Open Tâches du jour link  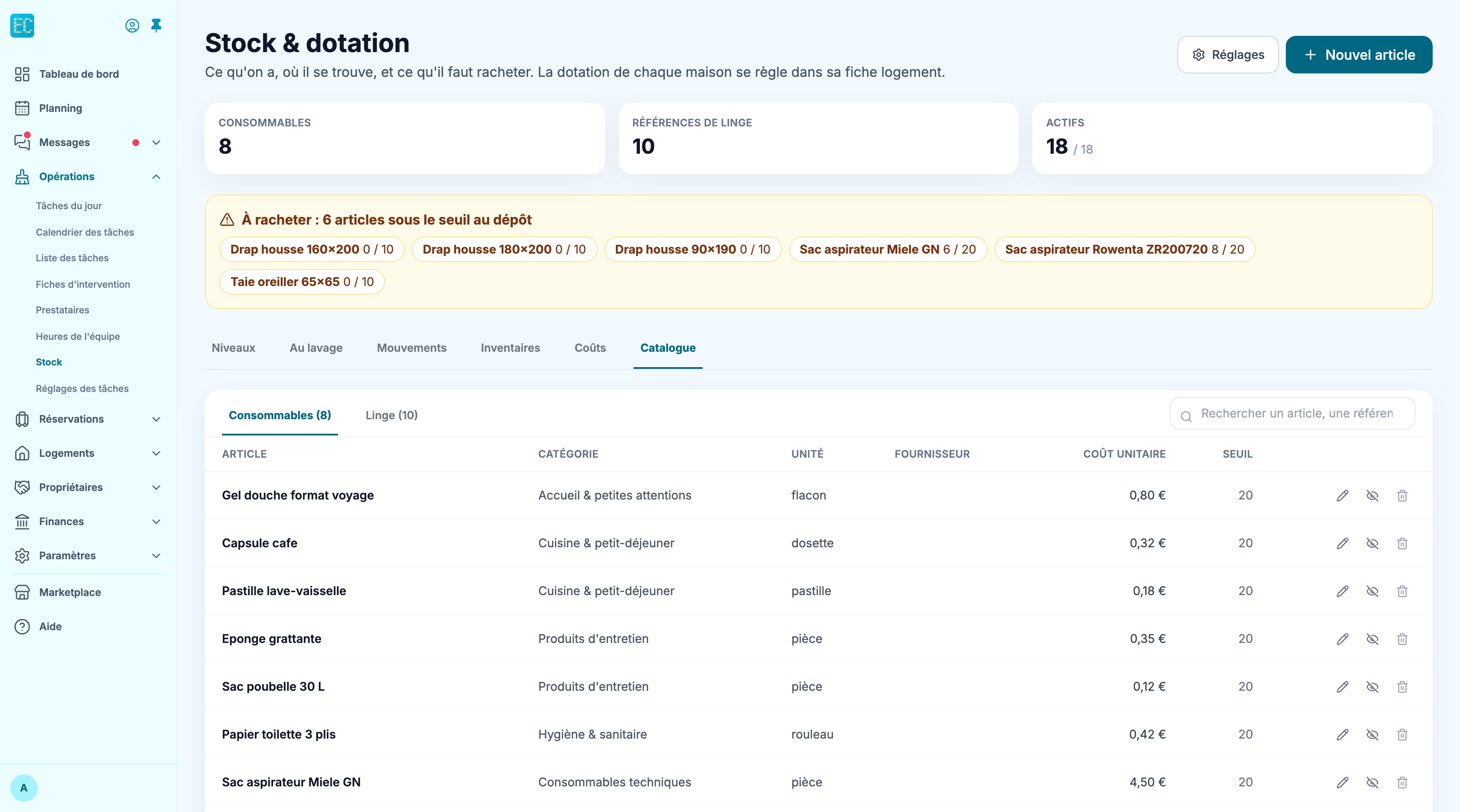click(x=69, y=206)
